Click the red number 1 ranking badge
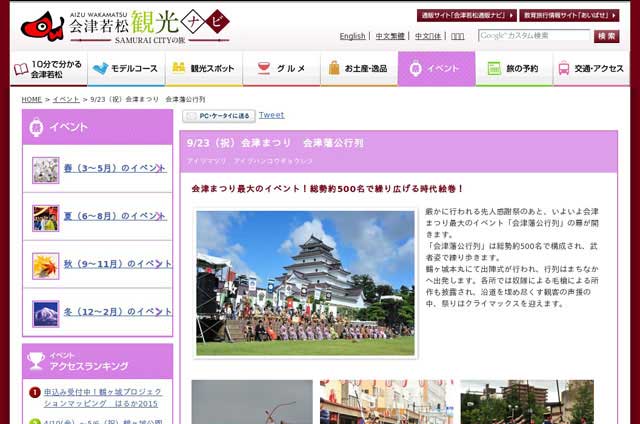 (x=35, y=392)
